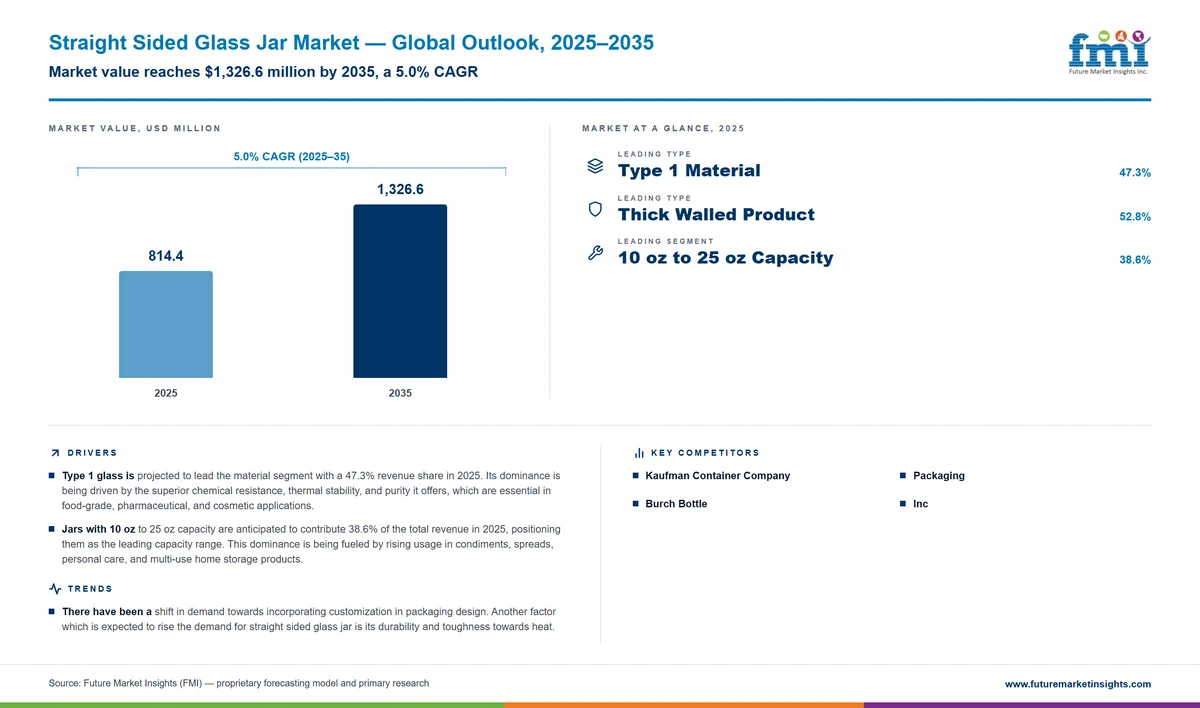
Task: Click the Trends section heading
Action: click(x=90, y=589)
